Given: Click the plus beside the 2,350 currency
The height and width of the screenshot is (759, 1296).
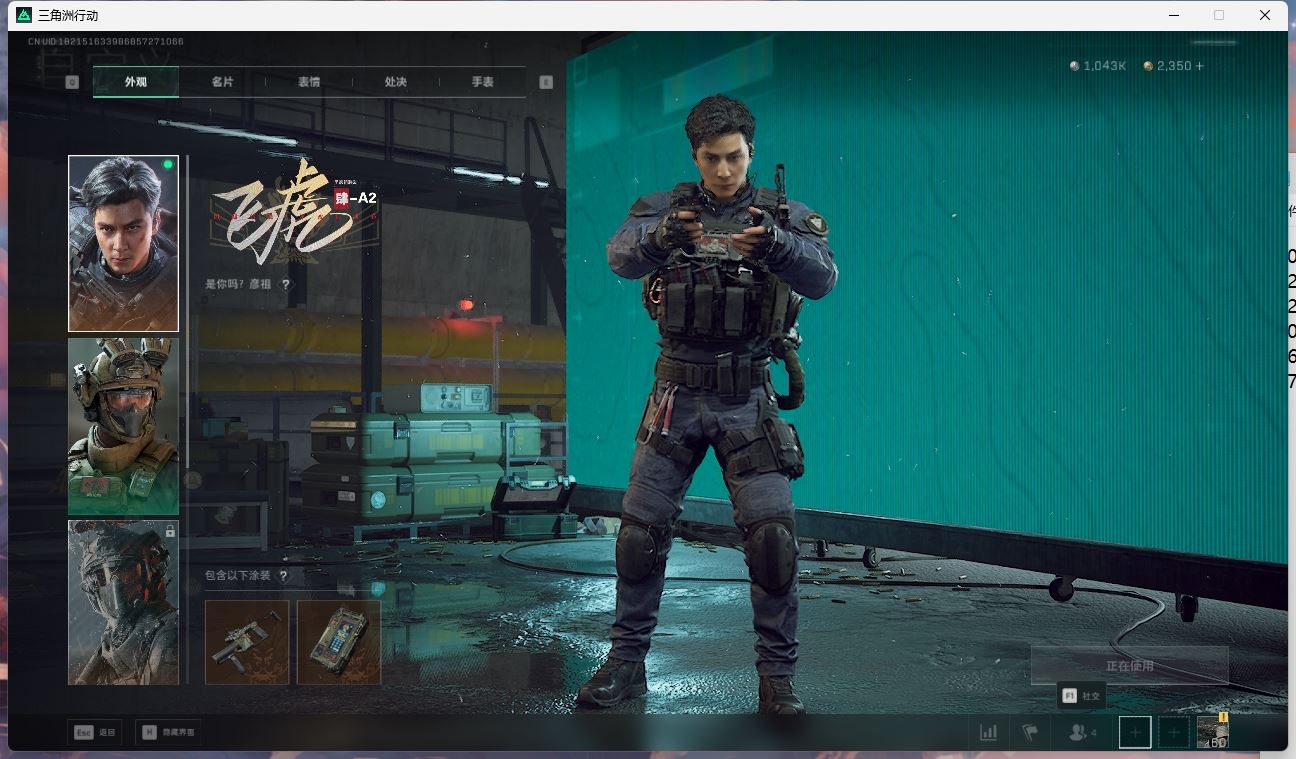Looking at the screenshot, I should (1200, 66).
